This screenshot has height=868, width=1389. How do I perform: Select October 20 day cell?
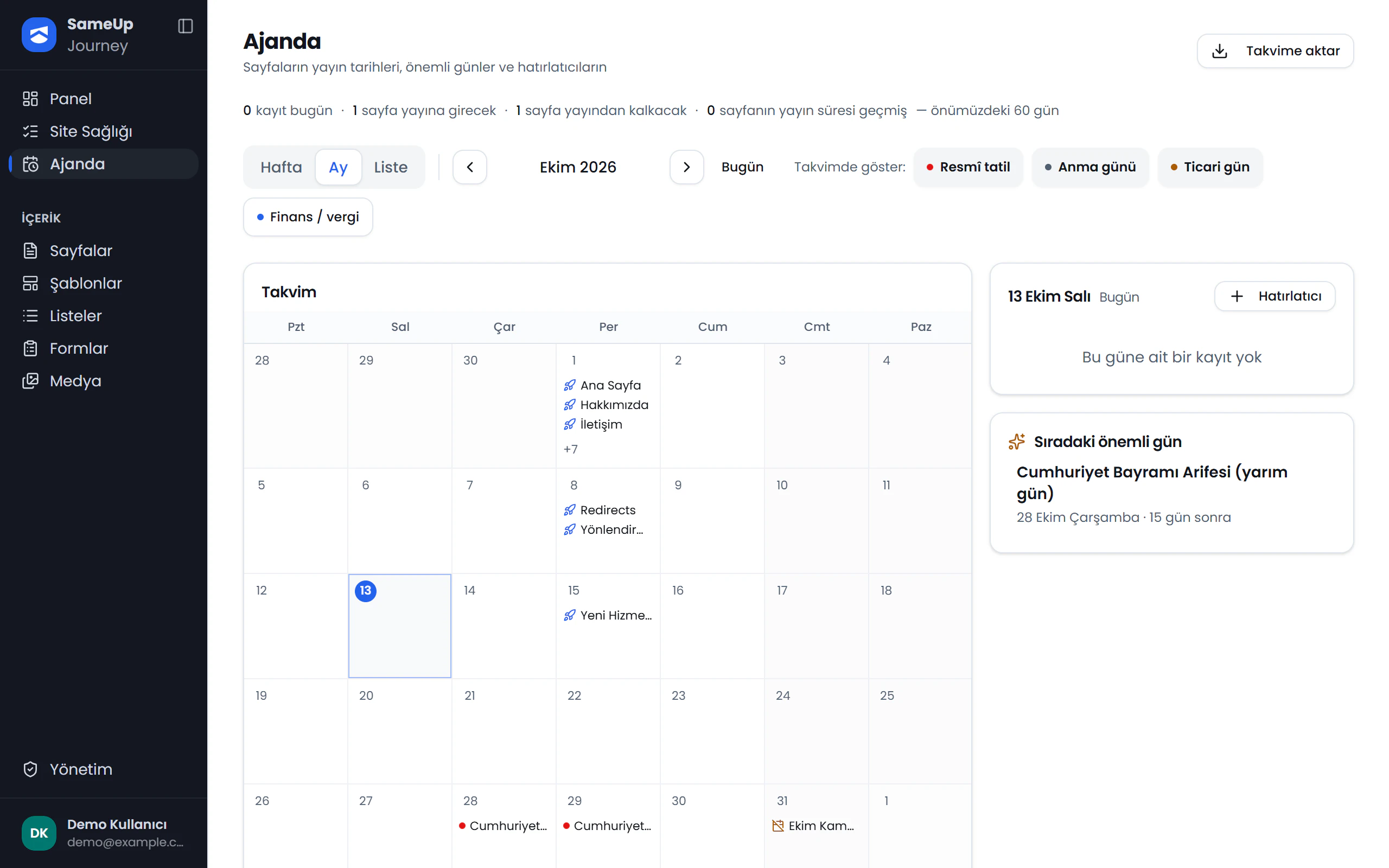point(399,731)
